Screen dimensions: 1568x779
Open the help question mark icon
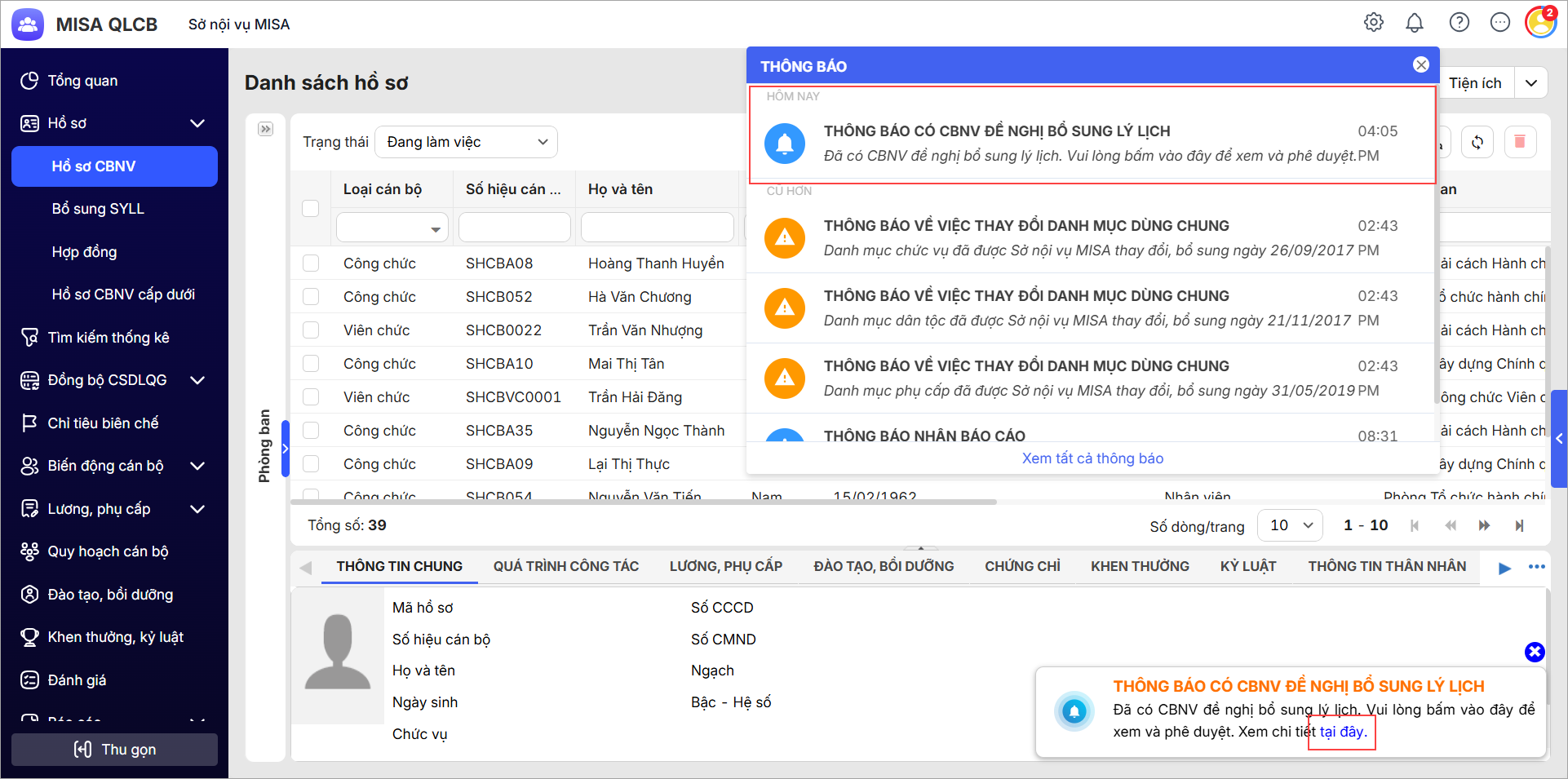point(1459,23)
